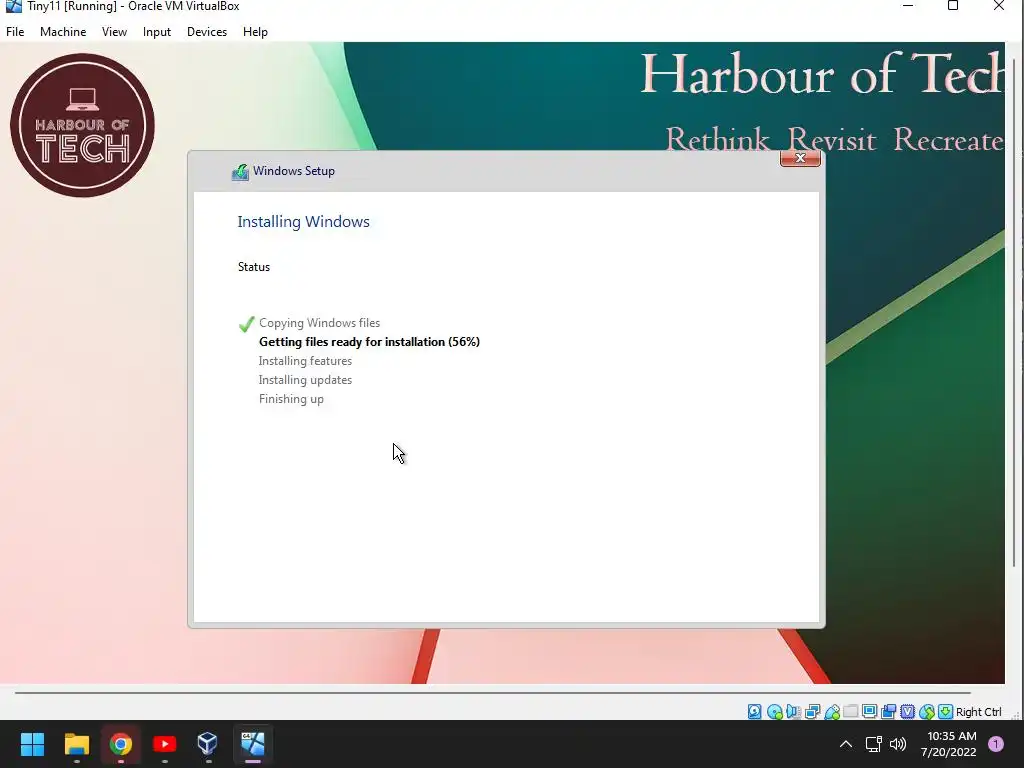Click the Windows Setup title icon
The height and width of the screenshot is (768, 1024).
(240, 172)
